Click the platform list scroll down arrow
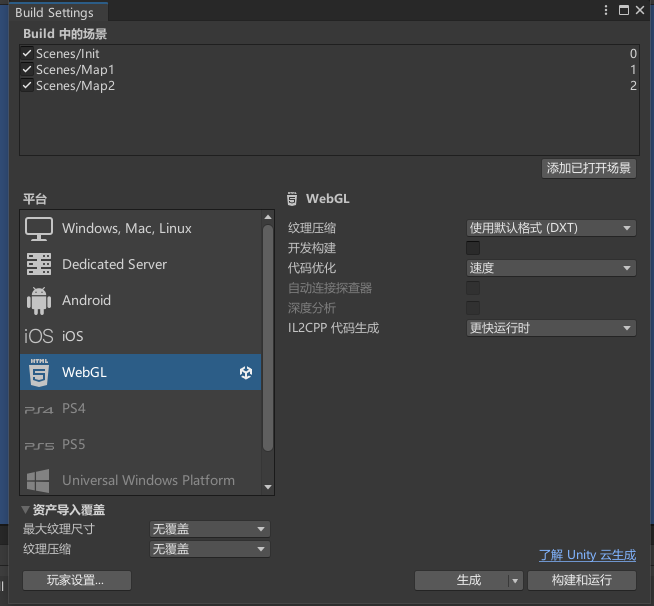This screenshot has width=654, height=606. [268, 487]
